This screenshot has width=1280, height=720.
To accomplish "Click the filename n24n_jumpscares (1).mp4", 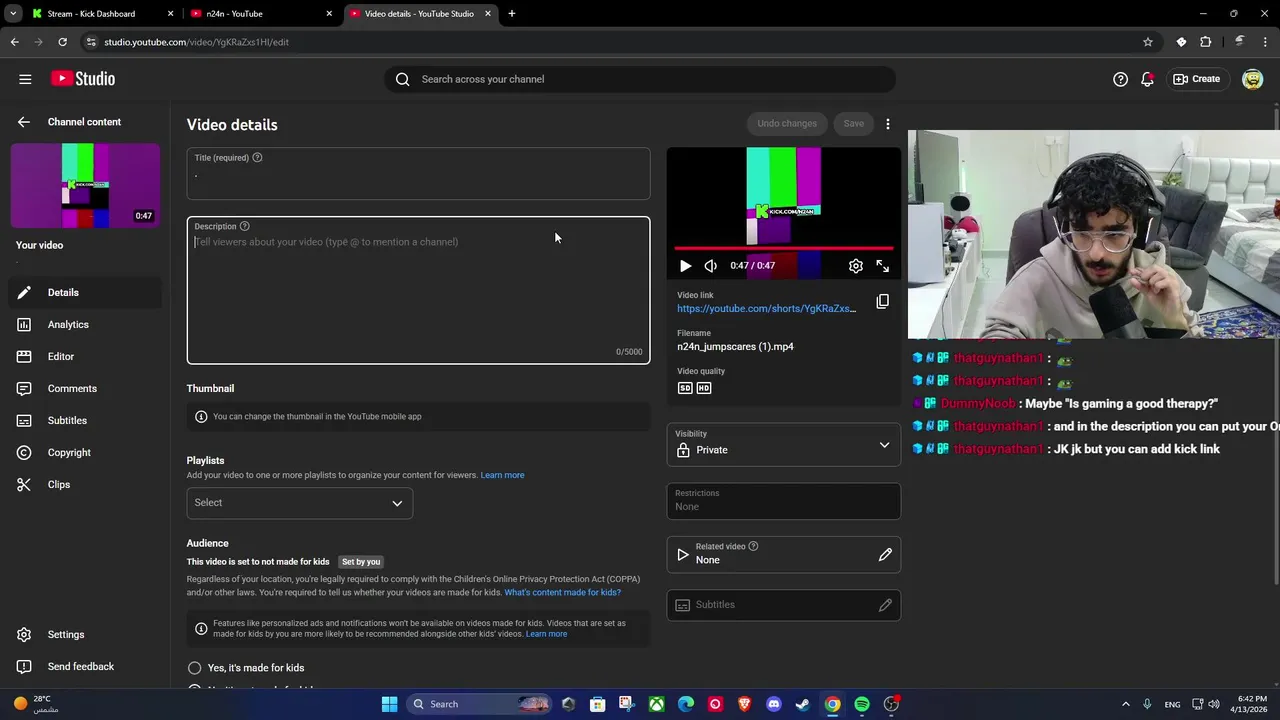I will point(735,347).
